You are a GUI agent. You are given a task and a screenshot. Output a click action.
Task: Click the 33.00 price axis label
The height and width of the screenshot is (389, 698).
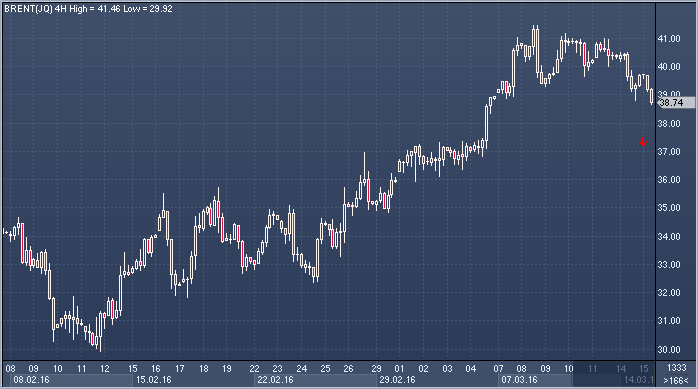[x=669, y=265]
